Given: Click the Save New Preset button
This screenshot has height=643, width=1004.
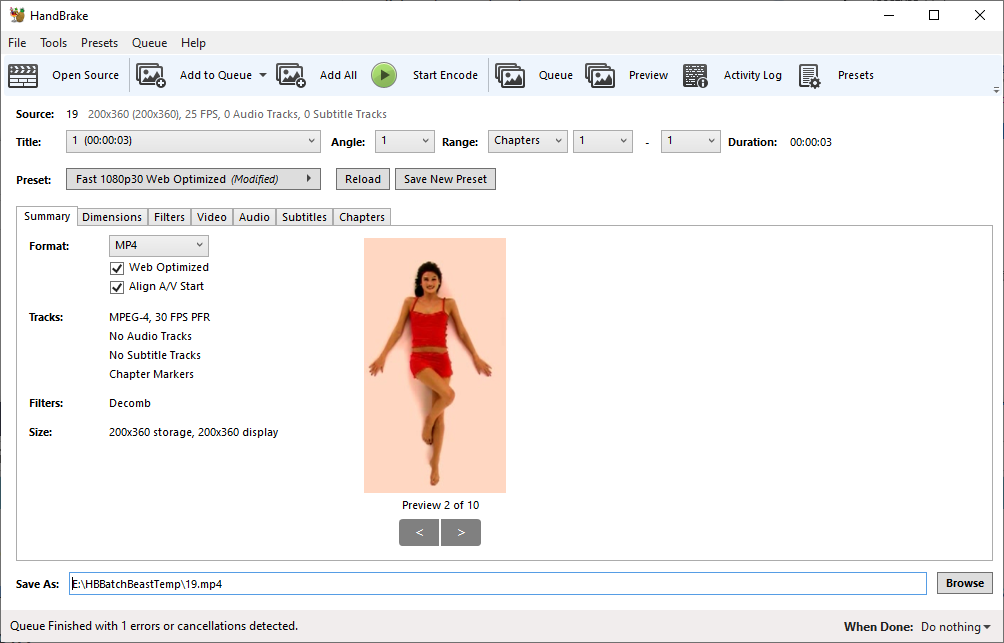Looking at the screenshot, I should (x=445, y=179).
